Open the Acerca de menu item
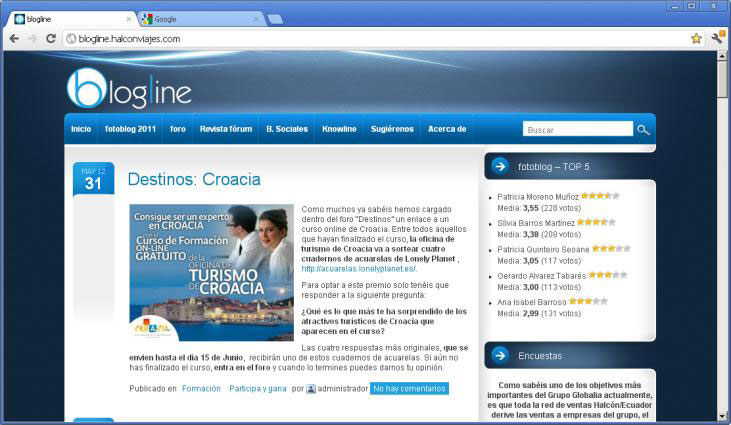The height and width of the screenshot is (425, 731). (x=447, y=129)
